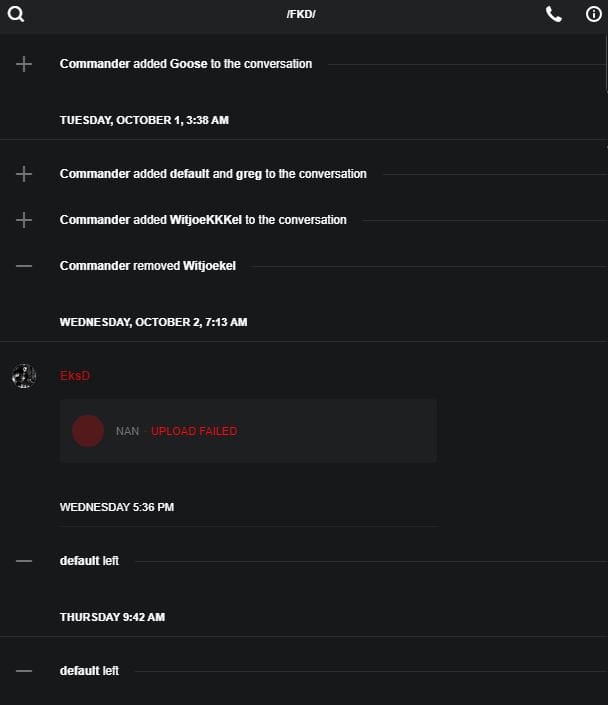Select the Tuesday, October 1 timestamp
Image resolution: width=608 pixels, height=705 pixels.
[x=144, y=120]
